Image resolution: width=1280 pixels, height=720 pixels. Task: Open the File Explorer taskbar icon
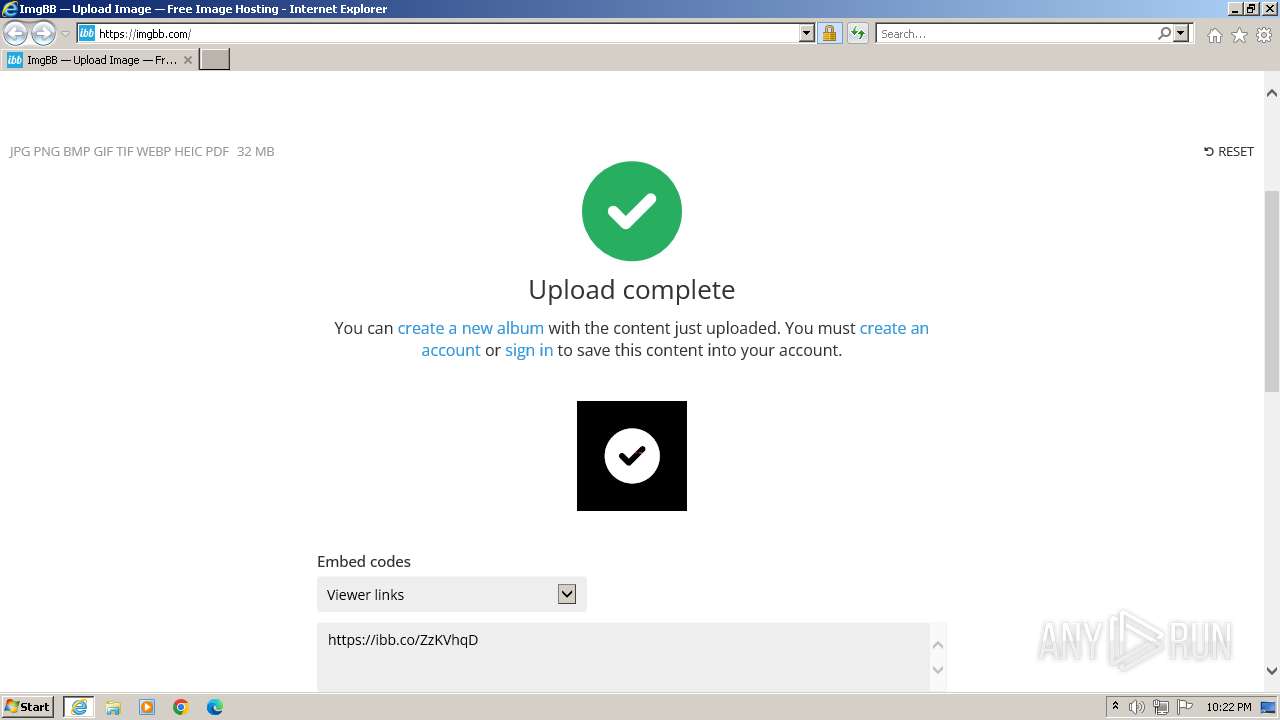(113, 707)
